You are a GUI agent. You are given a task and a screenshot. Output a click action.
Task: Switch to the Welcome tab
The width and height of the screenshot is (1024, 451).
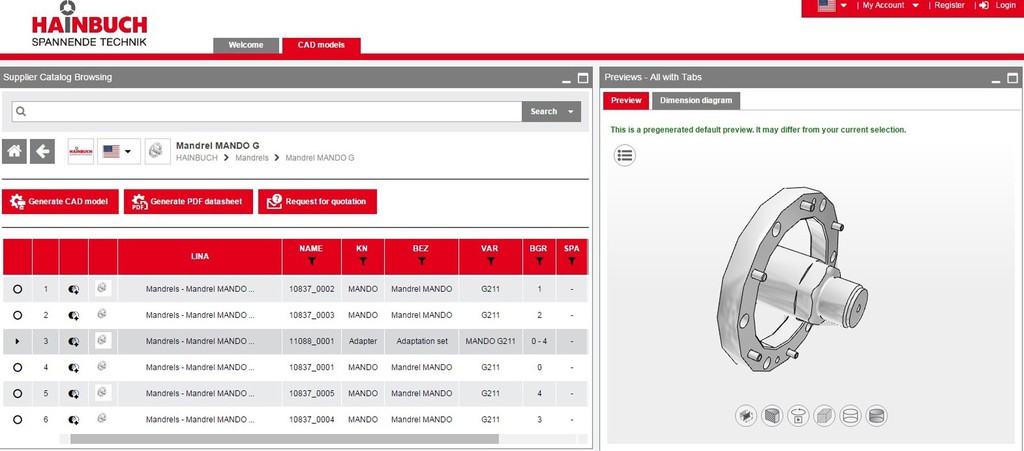pos(246,46)
